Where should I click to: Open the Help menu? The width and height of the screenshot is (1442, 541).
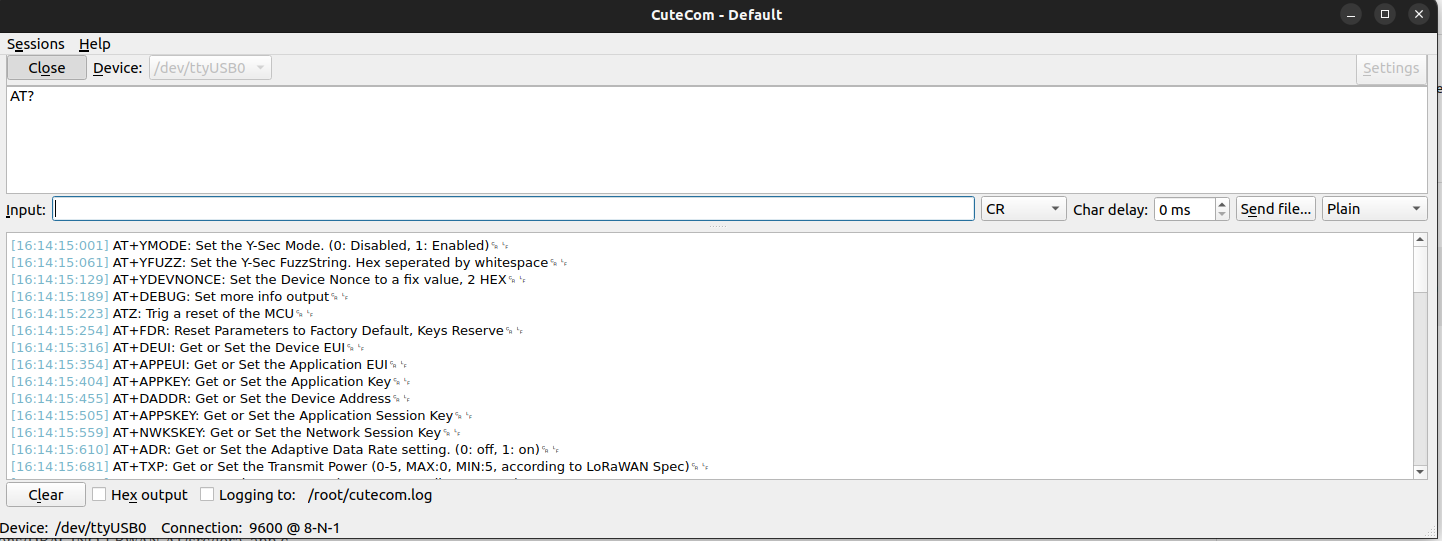[x=95, y=44]
